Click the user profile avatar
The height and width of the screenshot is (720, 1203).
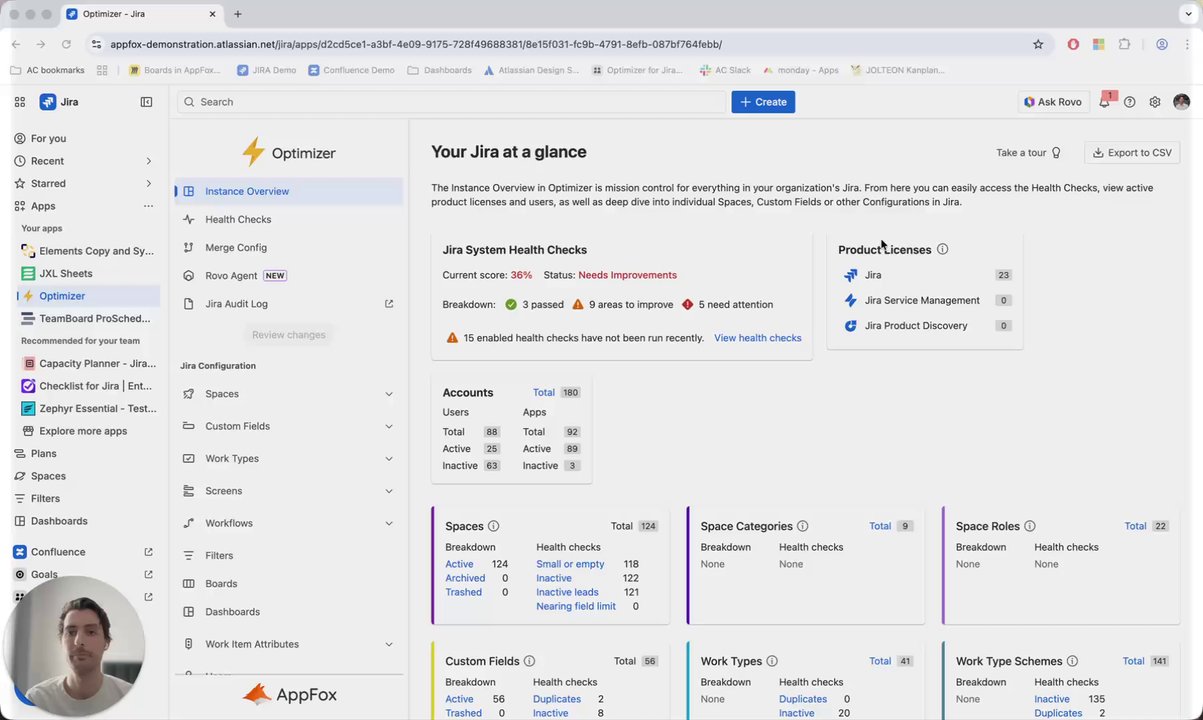click(x=1181, y=102)
